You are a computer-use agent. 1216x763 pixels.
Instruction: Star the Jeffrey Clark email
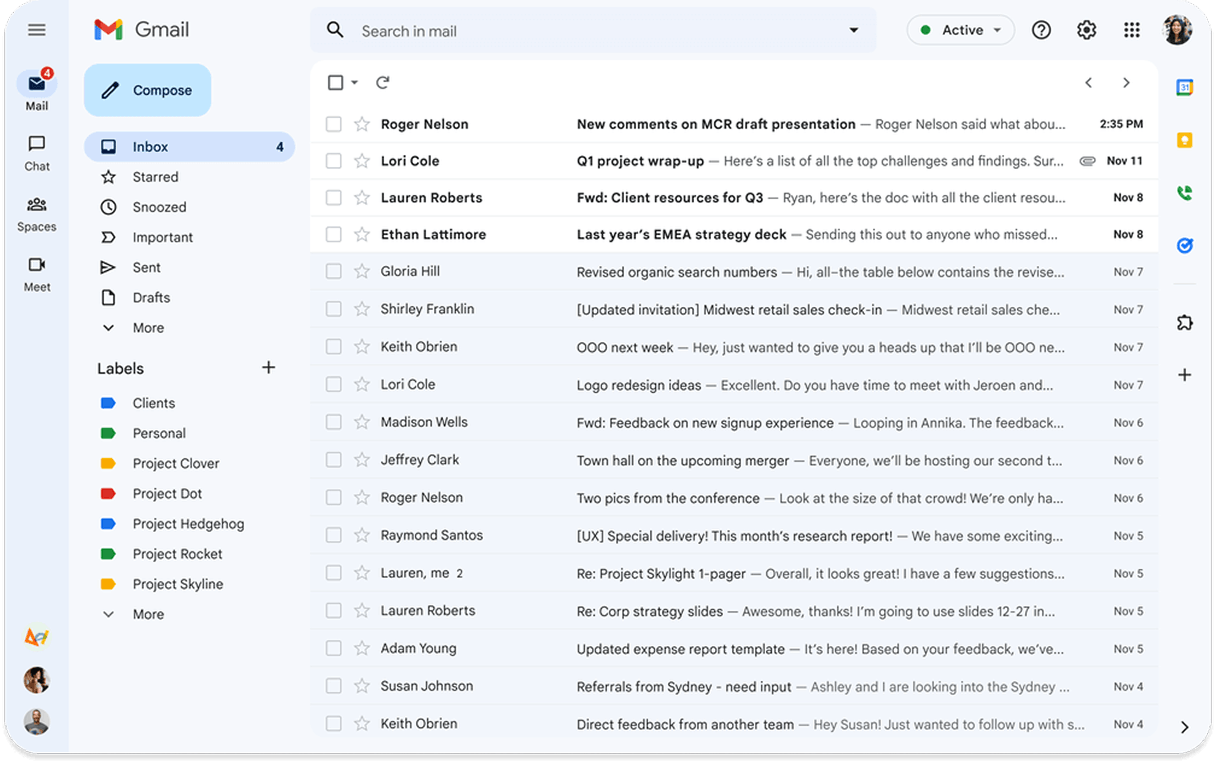coord(362,460)
